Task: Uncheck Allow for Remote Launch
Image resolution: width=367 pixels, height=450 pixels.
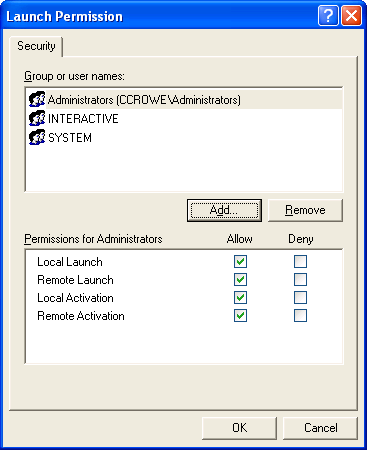Action: pos(240,280)
